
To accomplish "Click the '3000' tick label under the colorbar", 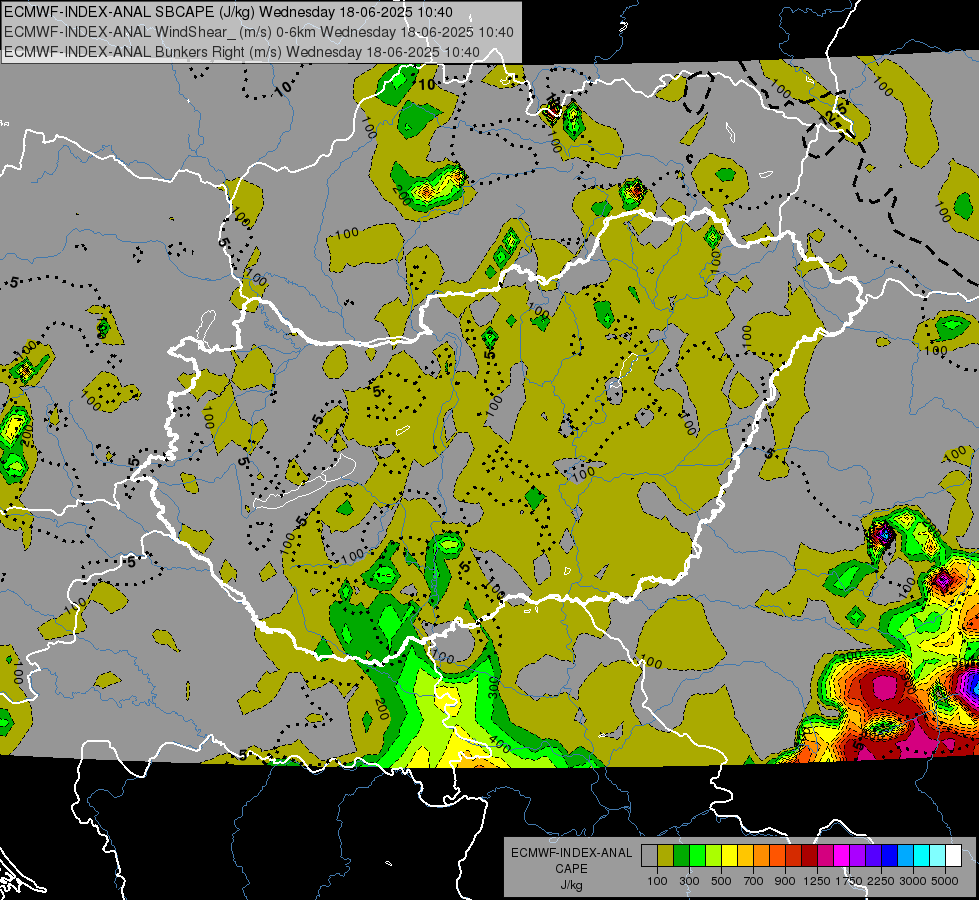I will pyautogui.click(x=913, y=881).
